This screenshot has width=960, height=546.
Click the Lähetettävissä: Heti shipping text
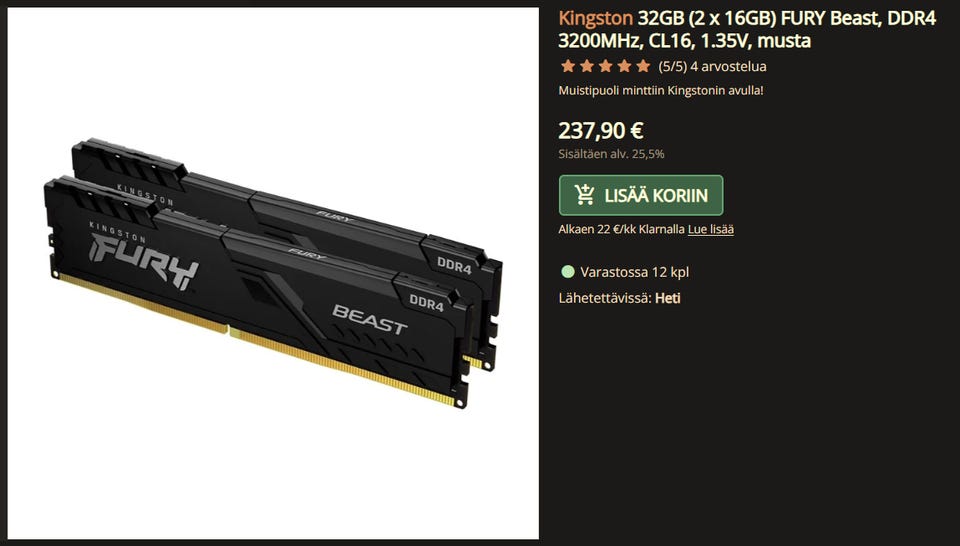click(619, 299)
